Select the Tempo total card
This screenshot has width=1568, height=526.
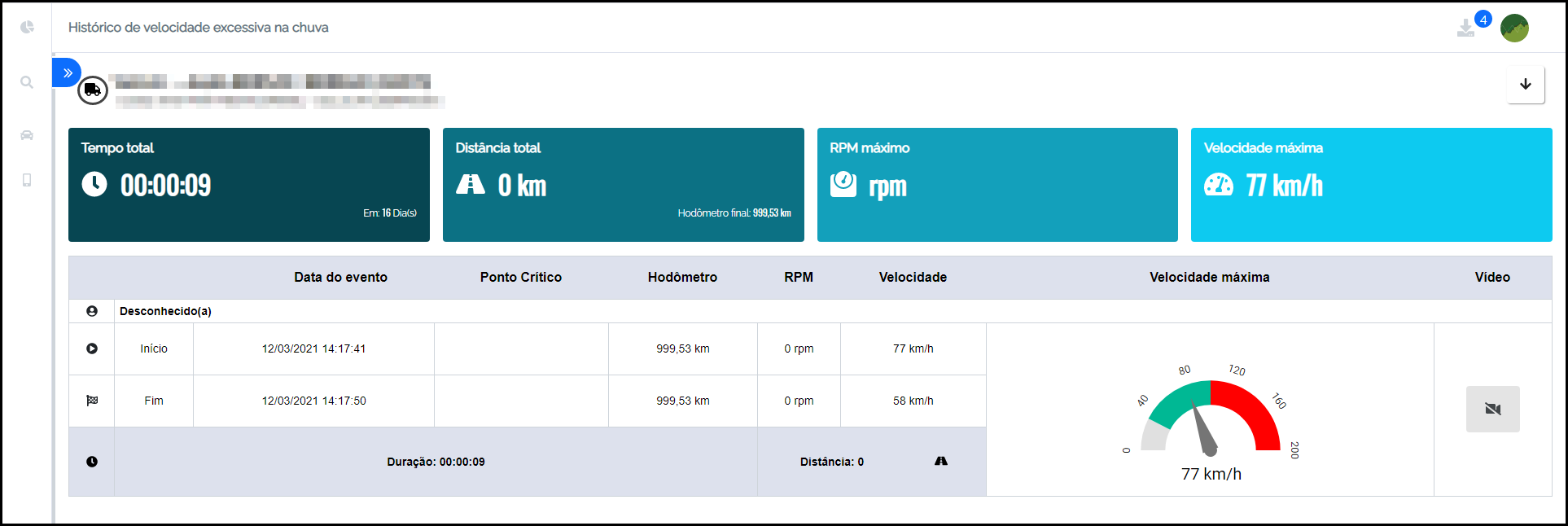pyautogui.click(x=249, y=185)
